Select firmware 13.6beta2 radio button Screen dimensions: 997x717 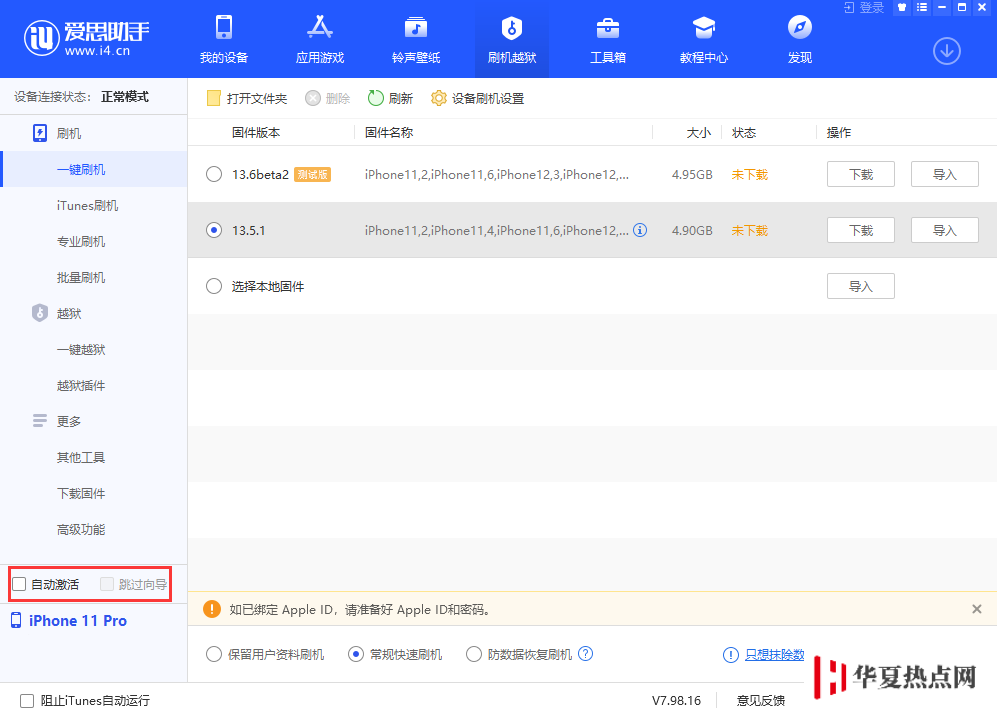(x=214, y=174)
